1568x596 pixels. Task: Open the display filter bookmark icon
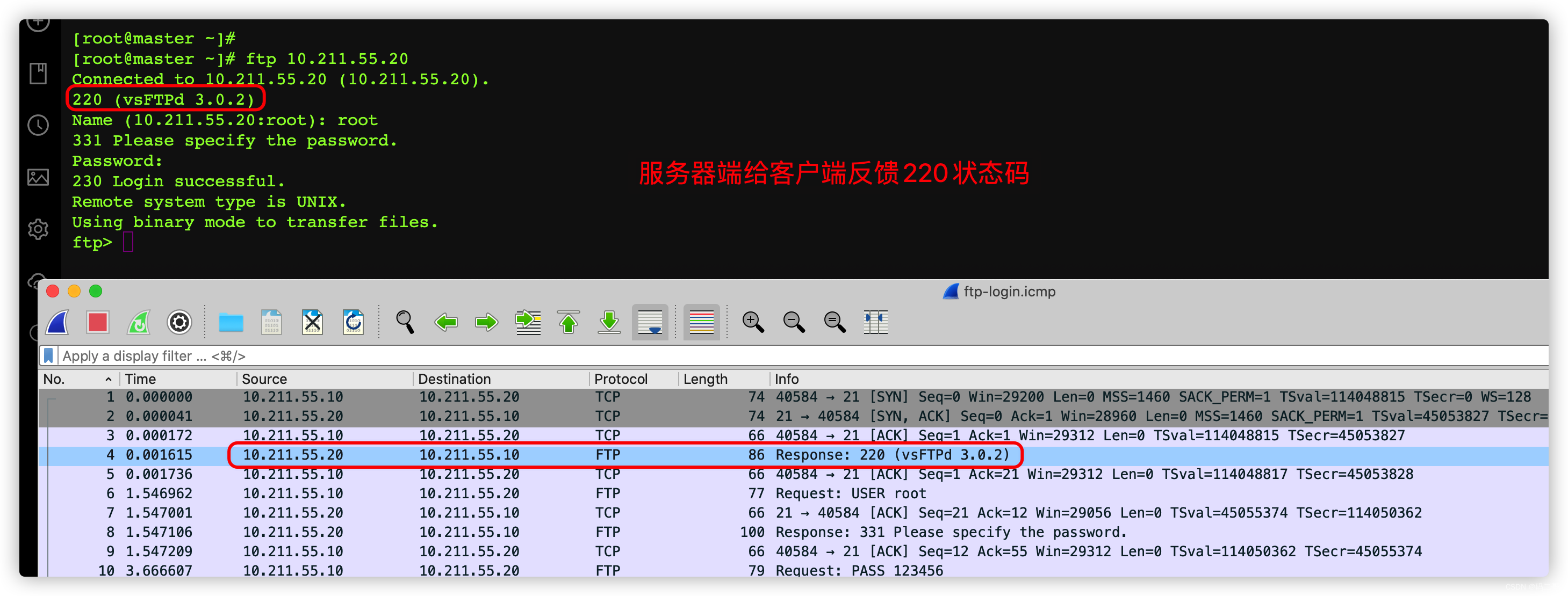pos(49,356)
